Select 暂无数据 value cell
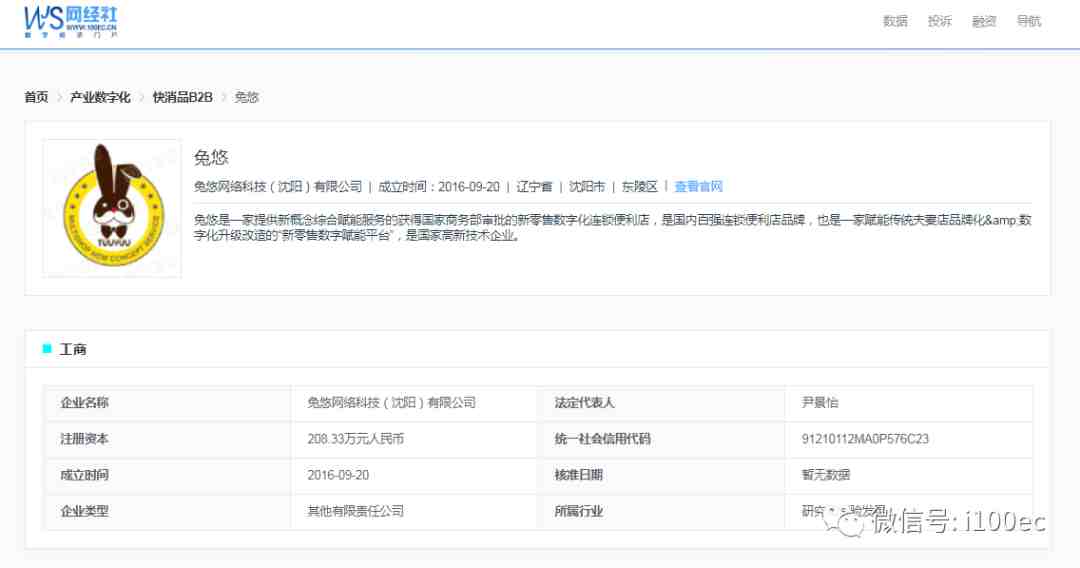 click(x=908, y=475)
